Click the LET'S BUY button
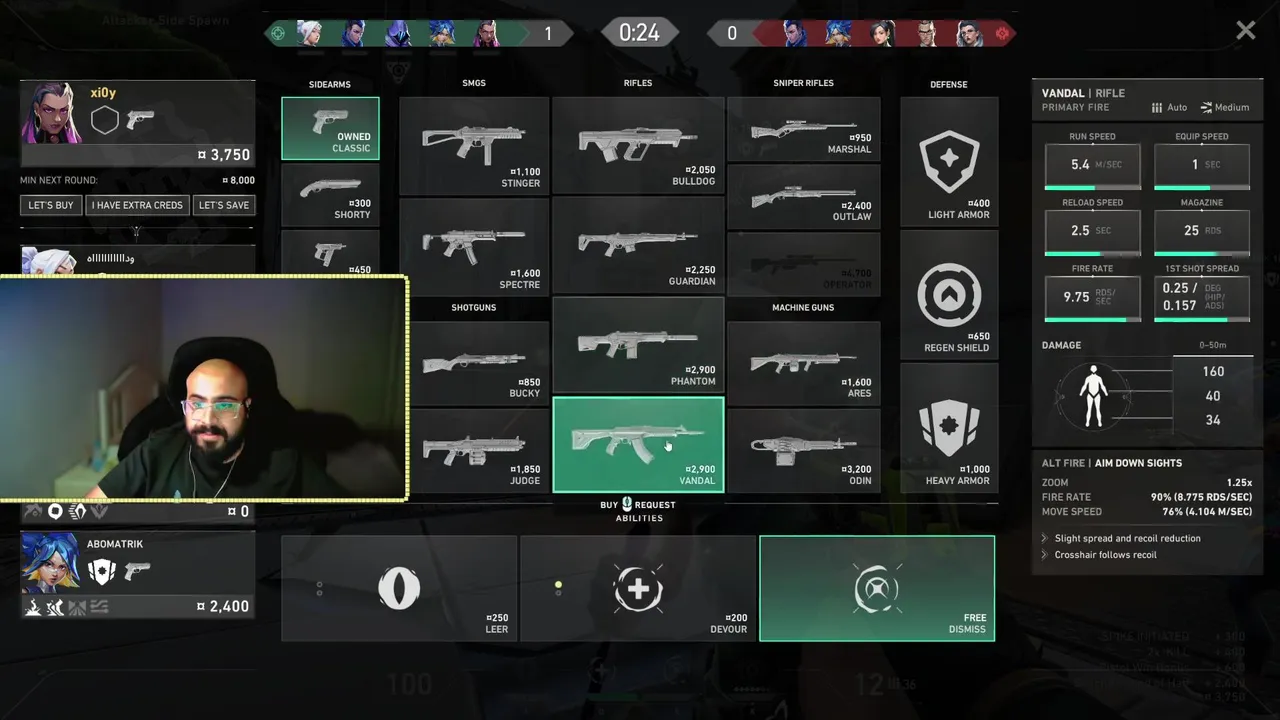This screenshot has height=720, width=1280. (51, 205)
